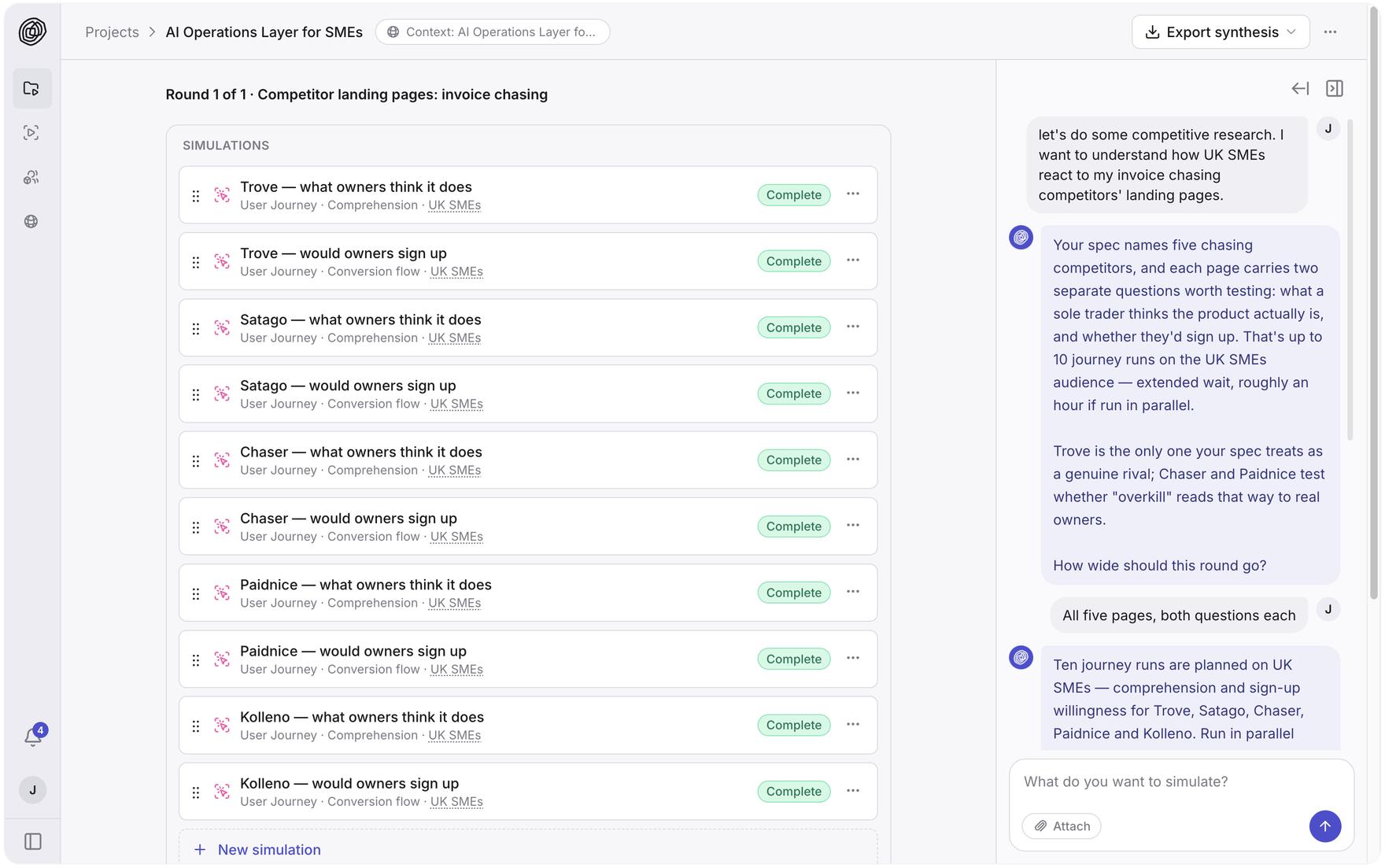Viewport: 1385px width, 868px height.
Task: Open more options for Chaser — what owners think it does
Action: tap(853, 459)
